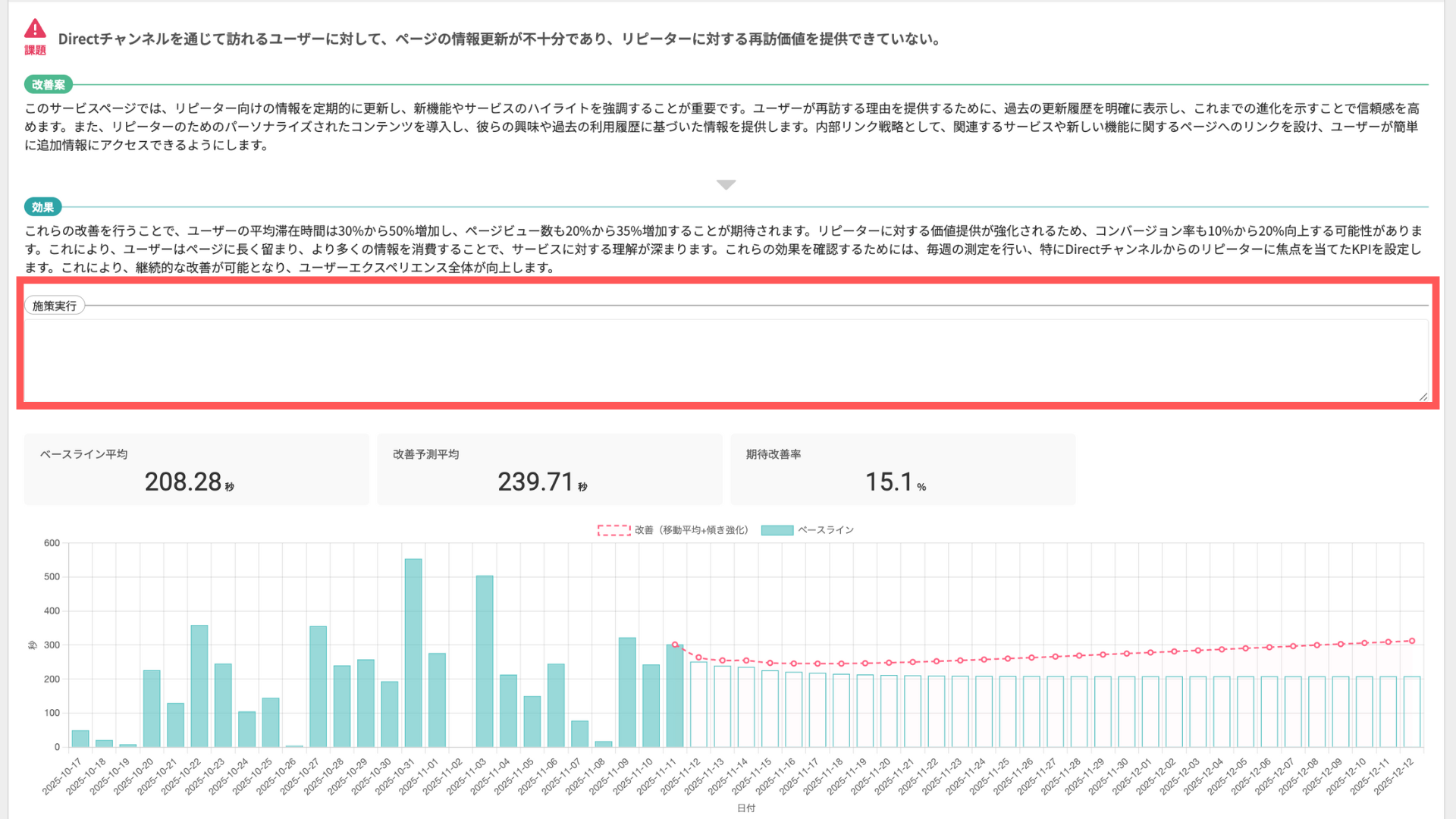
Task: Click the 2025-10-22 baseline bar
Action: coord(199,686)
